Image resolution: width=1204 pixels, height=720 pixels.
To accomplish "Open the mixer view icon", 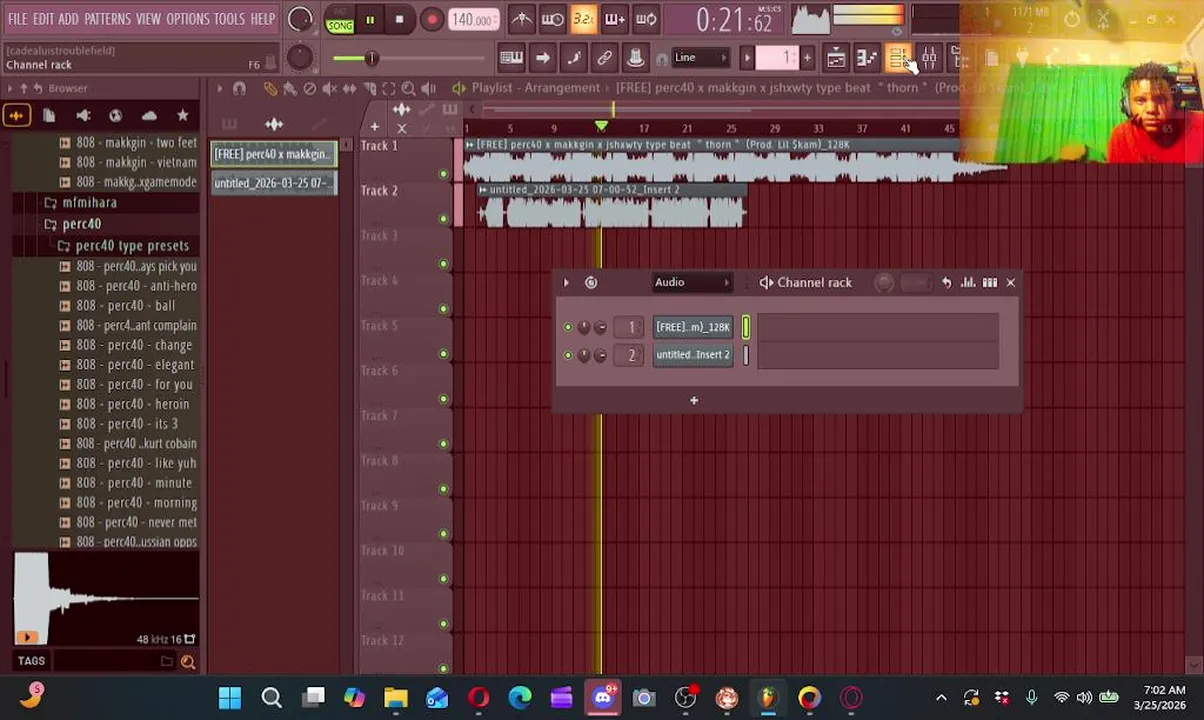I will (929, 58).
